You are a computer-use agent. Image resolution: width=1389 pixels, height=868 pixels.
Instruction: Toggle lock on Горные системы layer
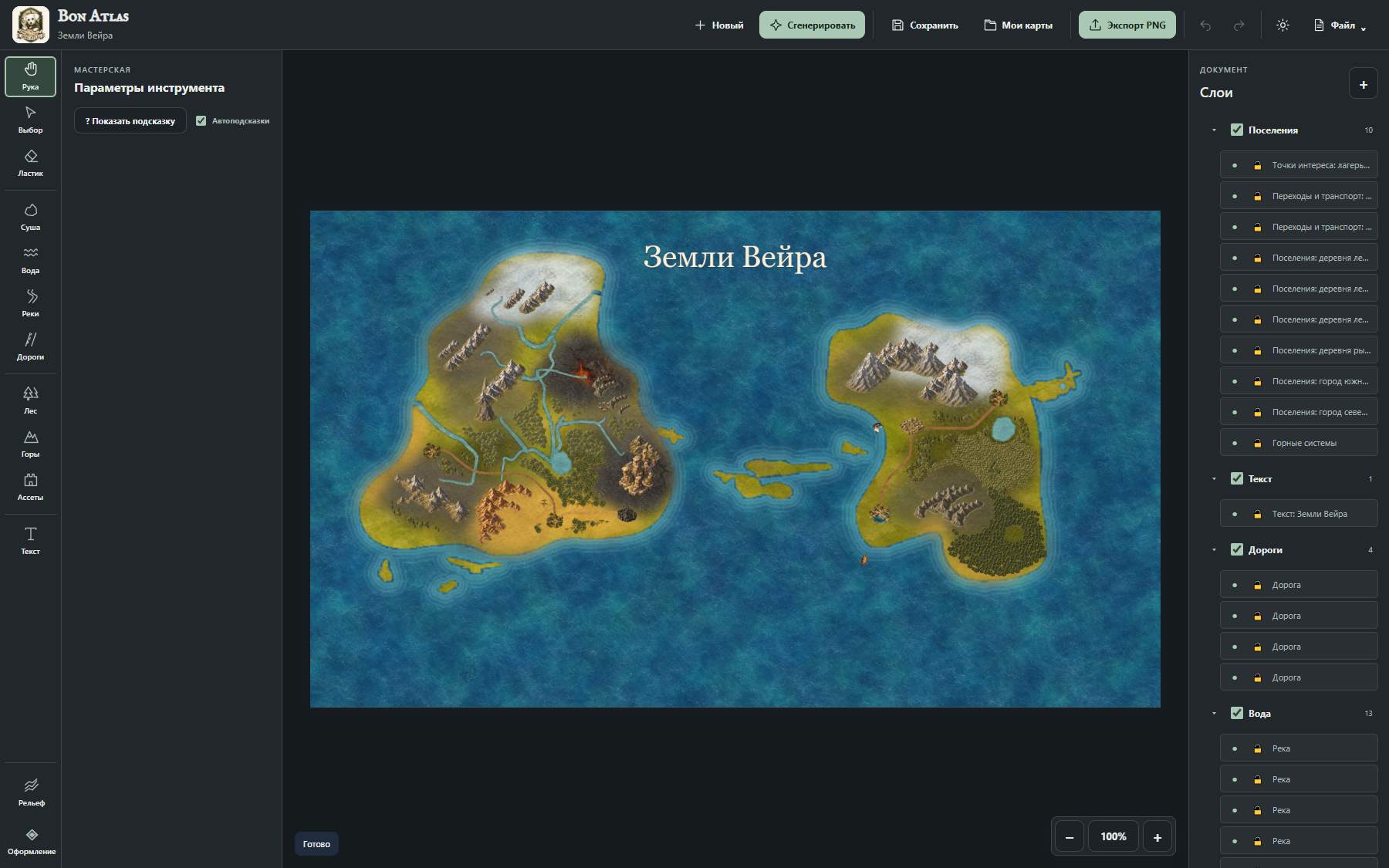[x=1257, y=443]
